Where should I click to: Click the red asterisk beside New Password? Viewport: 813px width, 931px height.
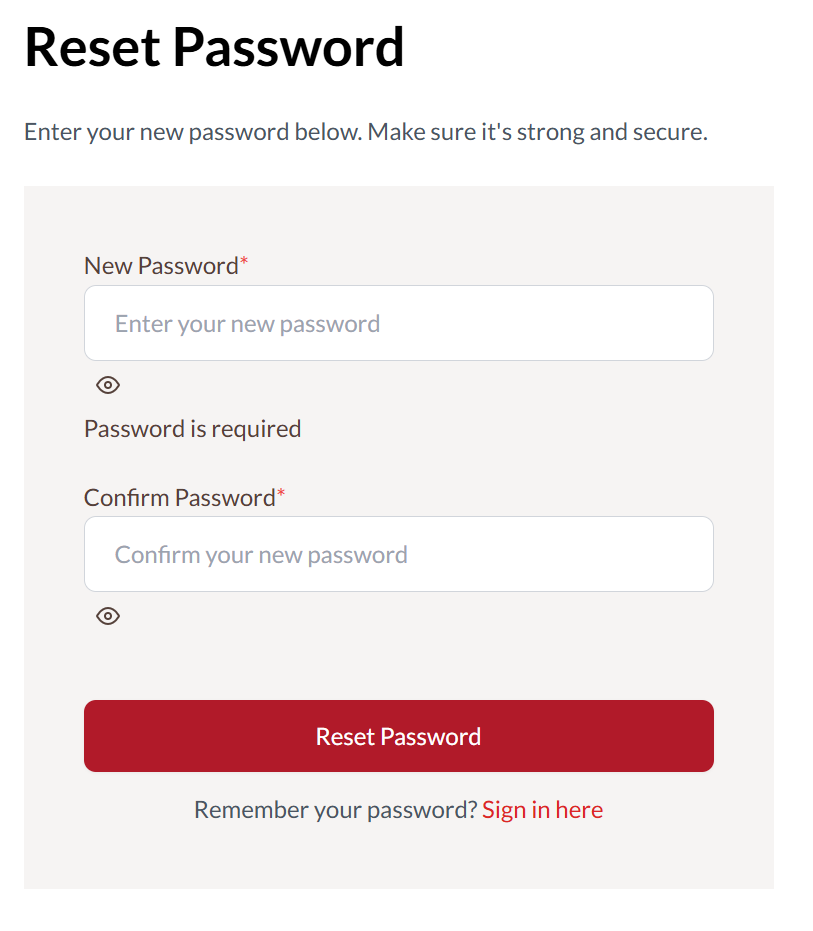[244, 263]
